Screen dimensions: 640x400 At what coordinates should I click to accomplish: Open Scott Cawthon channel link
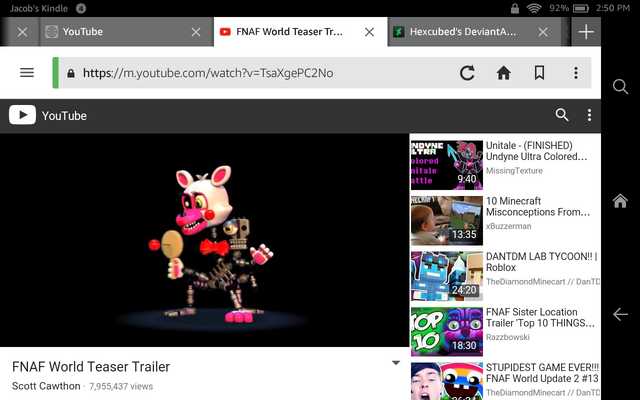point(46,386)
